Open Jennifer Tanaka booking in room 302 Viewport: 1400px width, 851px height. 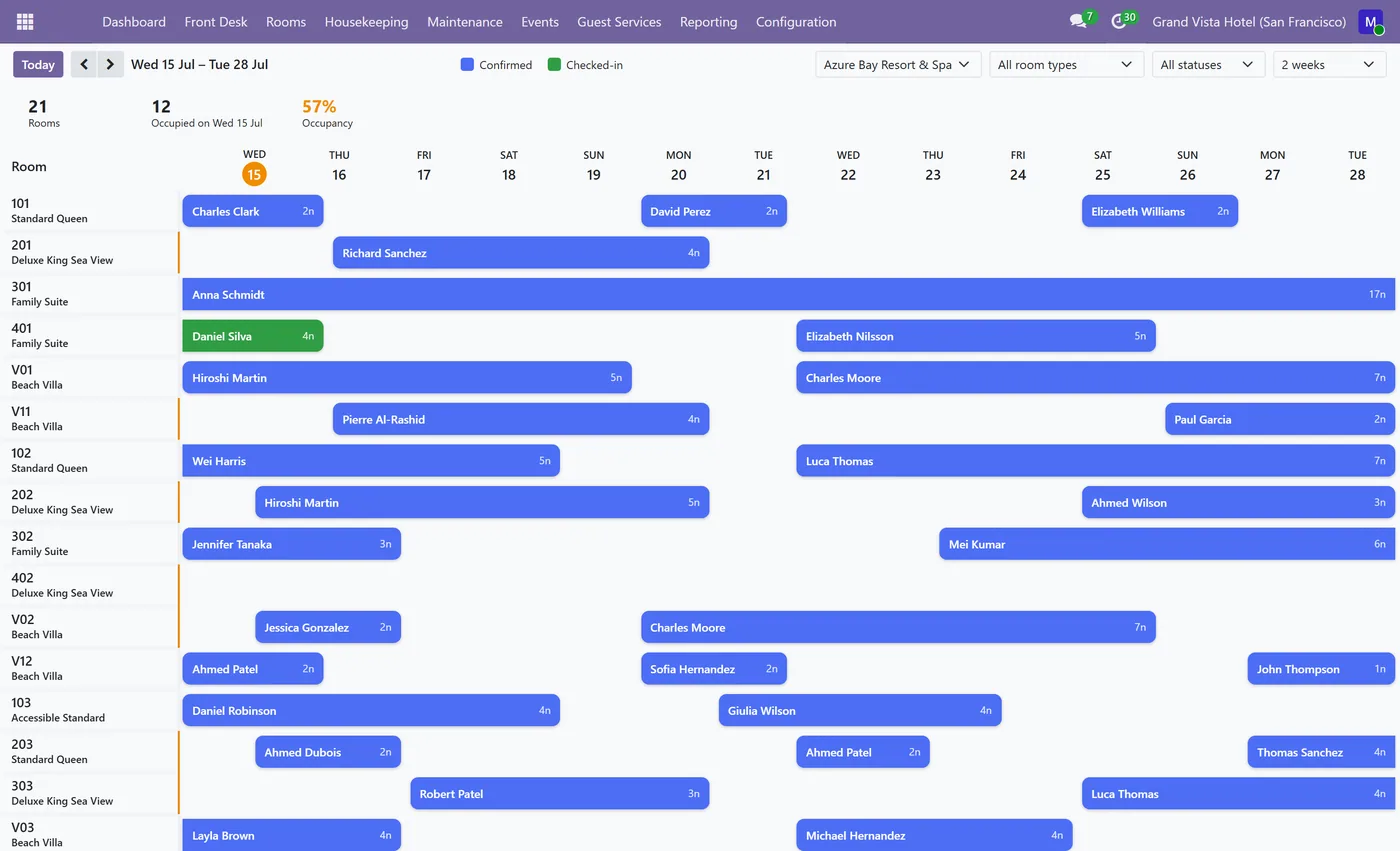(292, 544)
